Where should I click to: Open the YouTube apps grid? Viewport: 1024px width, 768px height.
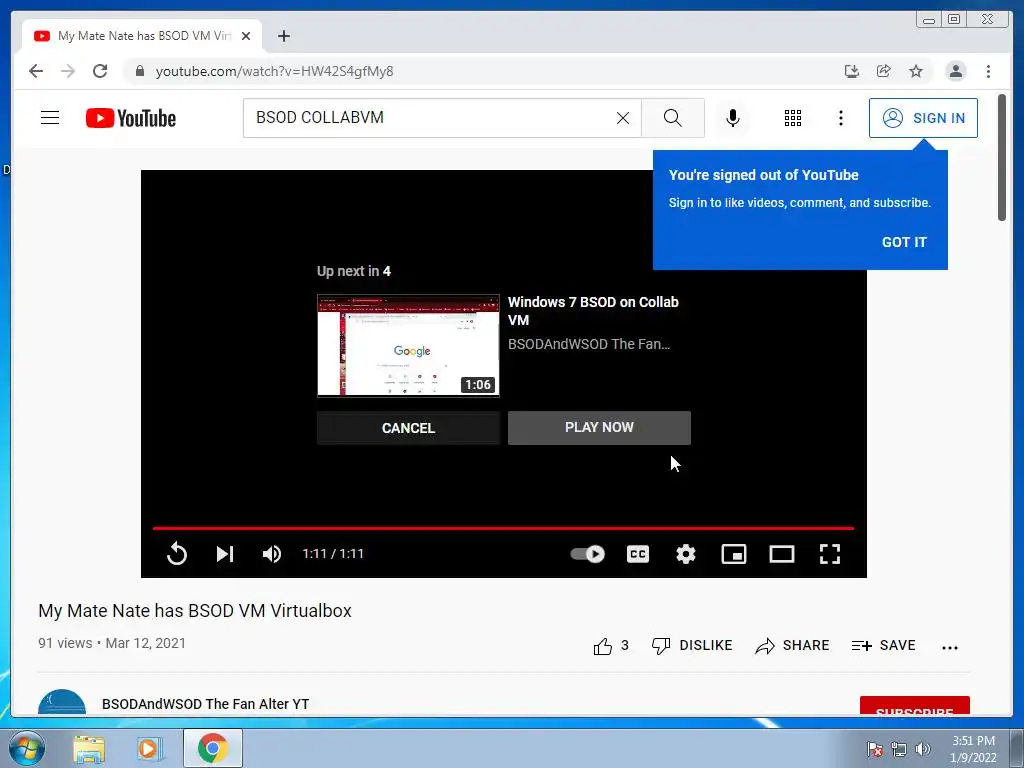tap(793, 118)
